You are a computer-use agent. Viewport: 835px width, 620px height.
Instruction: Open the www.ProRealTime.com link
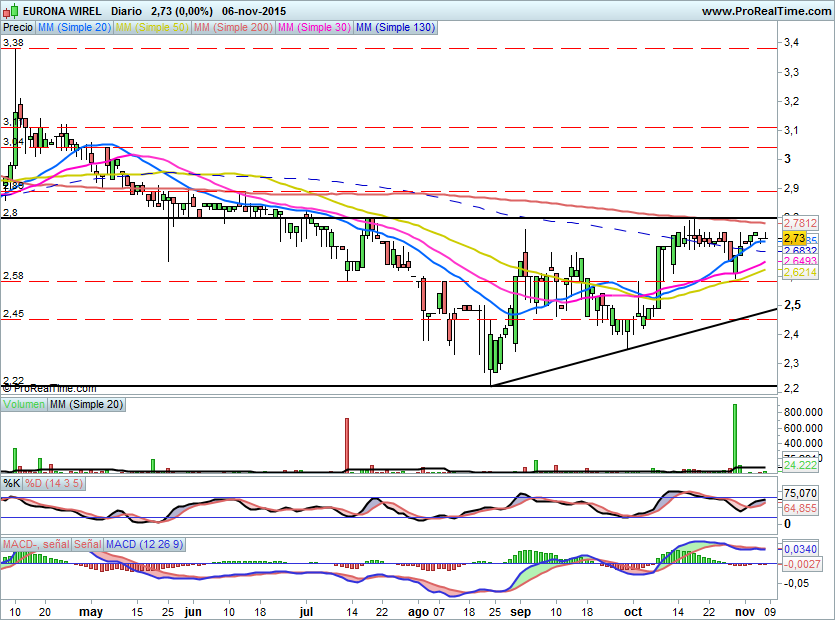click(x=765, y=10)
